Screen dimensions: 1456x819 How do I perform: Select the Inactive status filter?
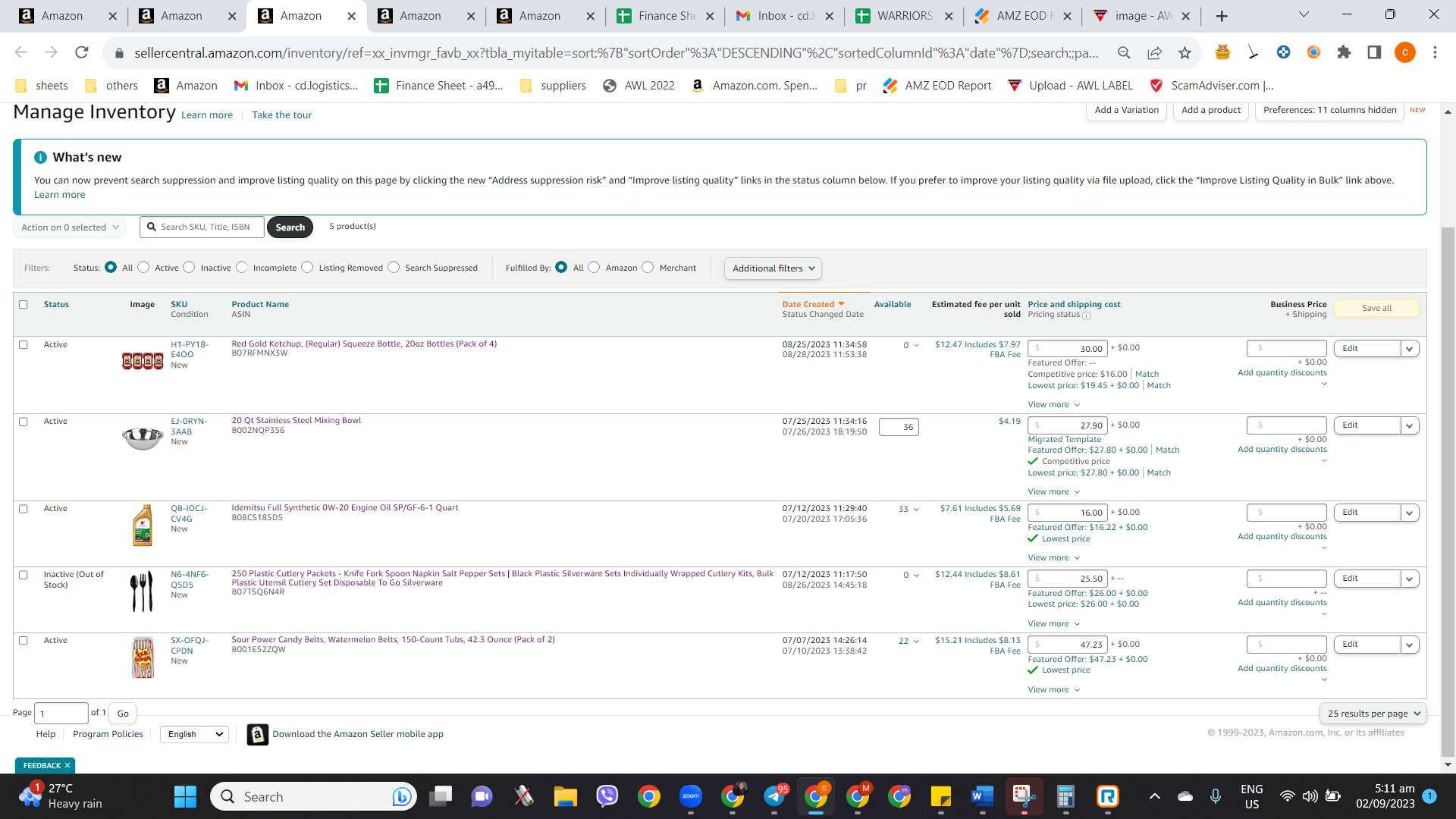190,267
